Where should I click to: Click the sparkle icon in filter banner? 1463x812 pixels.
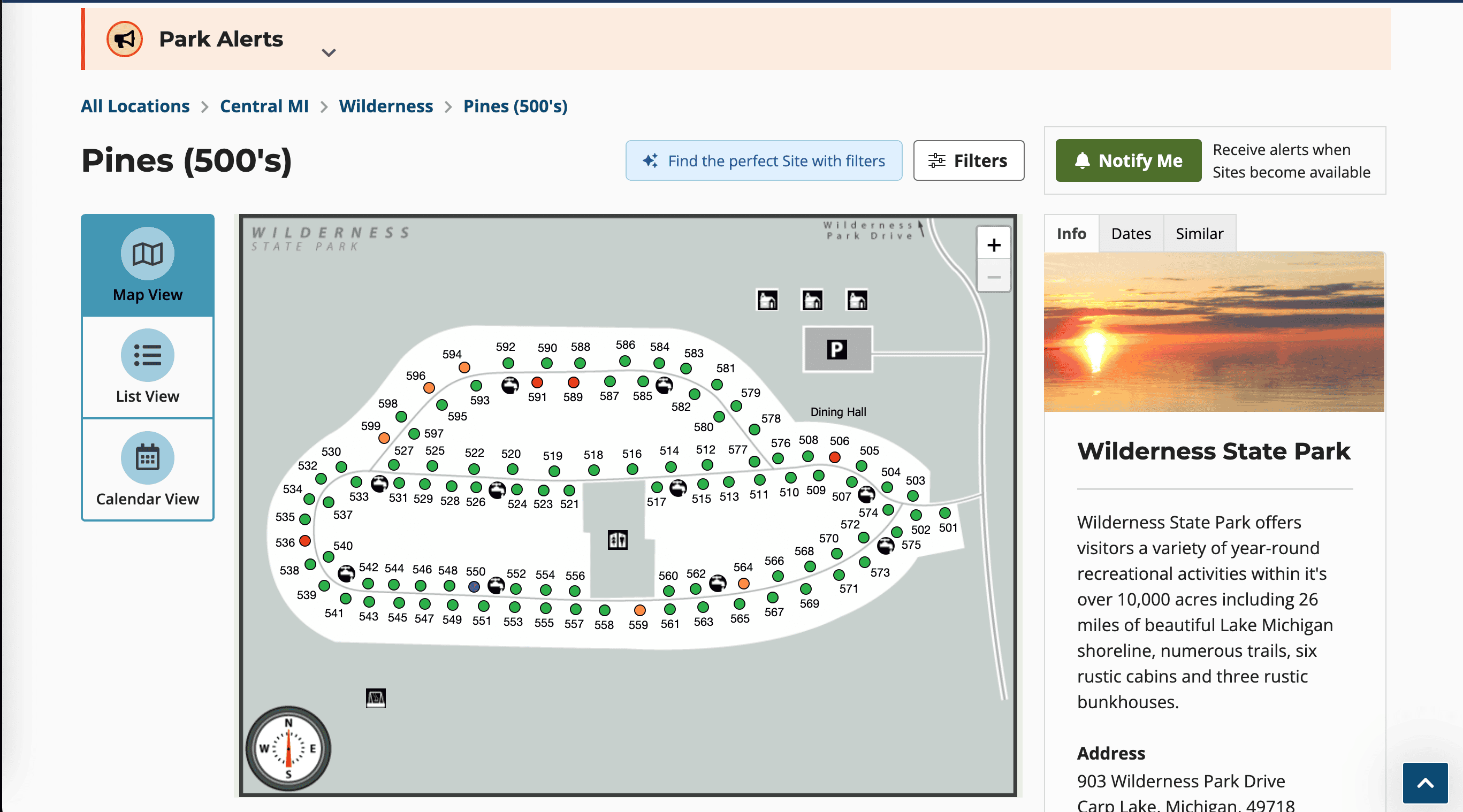click(650, 160)
